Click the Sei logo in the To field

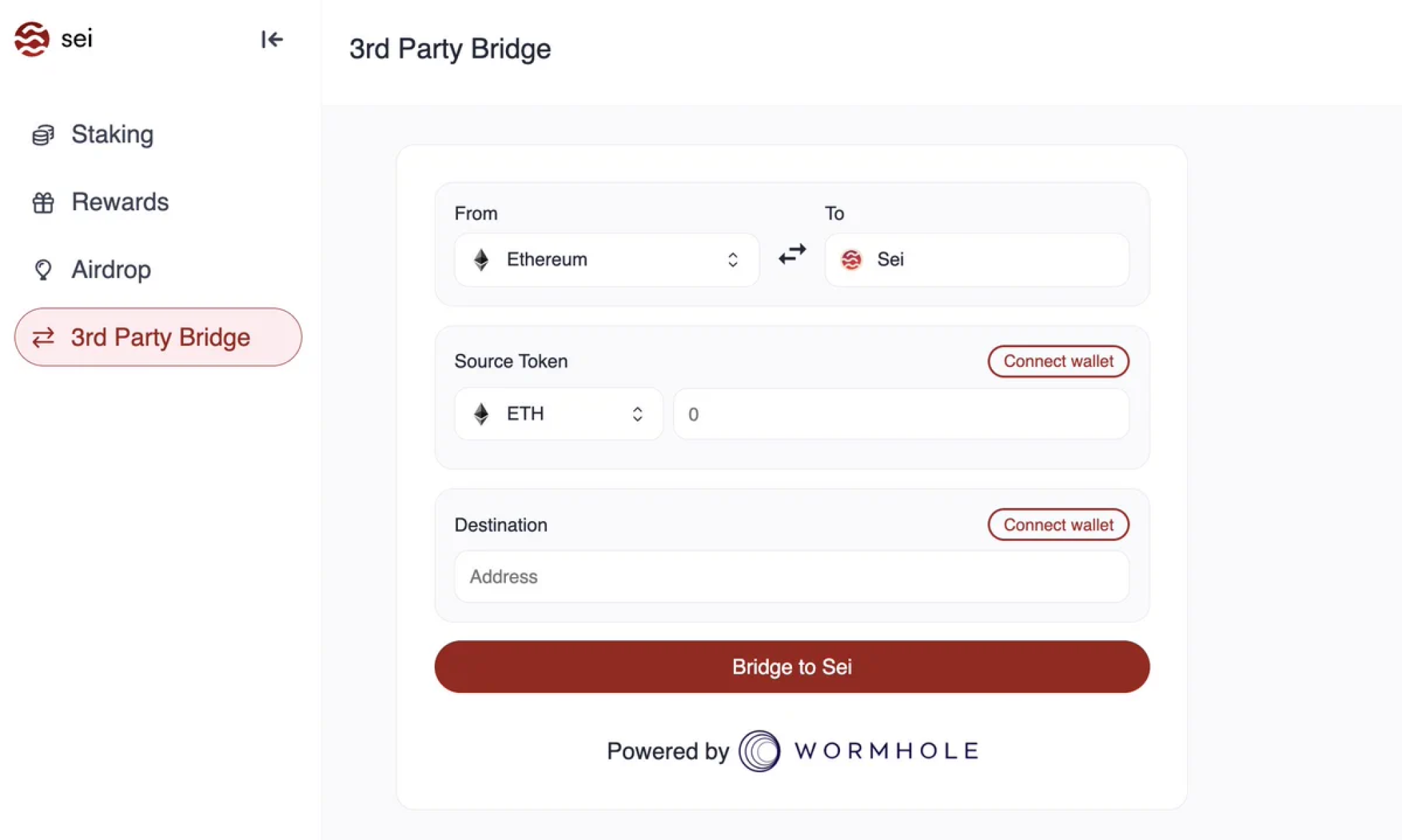pyautogui.click(x=850, y=259)
